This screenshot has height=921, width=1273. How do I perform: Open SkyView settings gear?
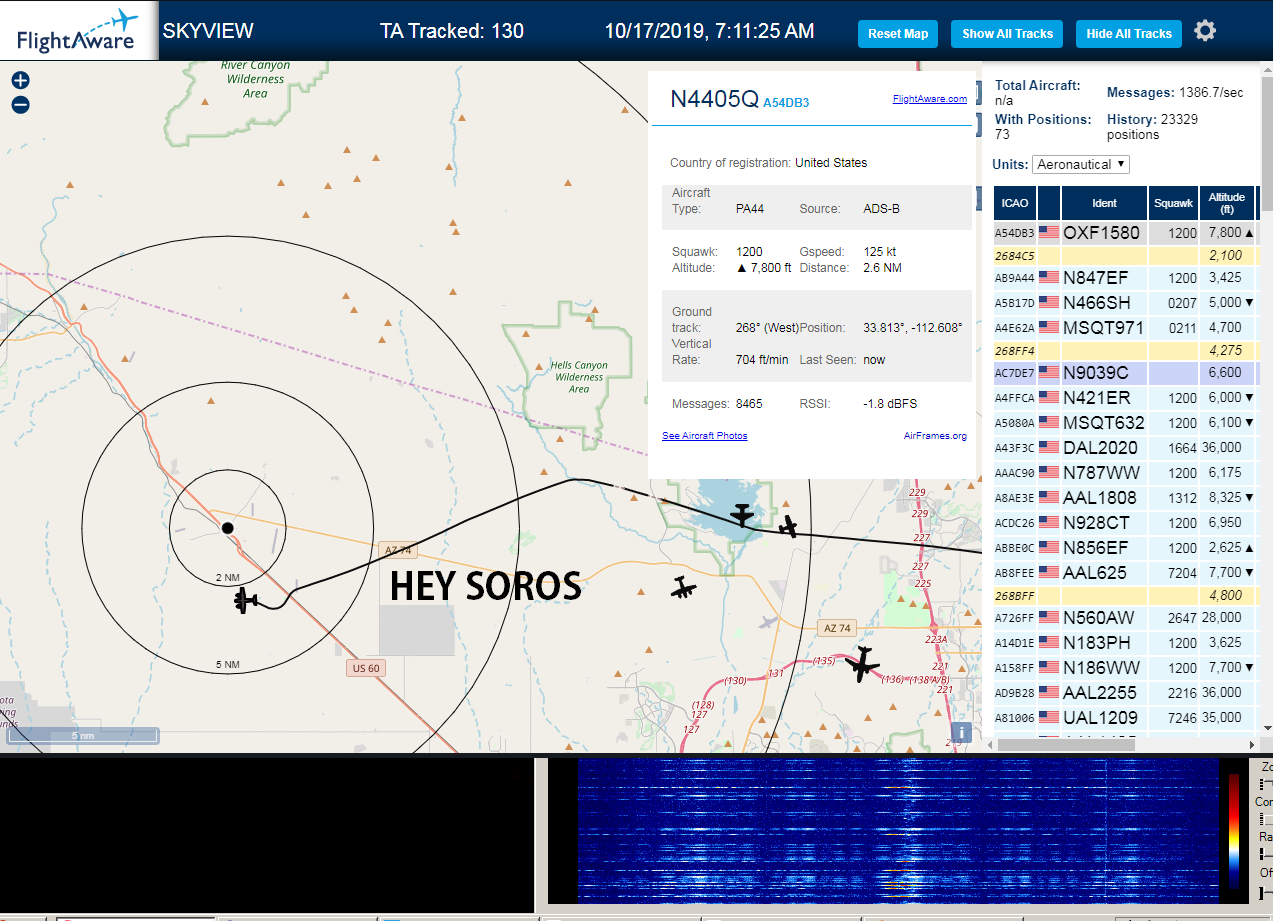click(x=1205, y=31)
